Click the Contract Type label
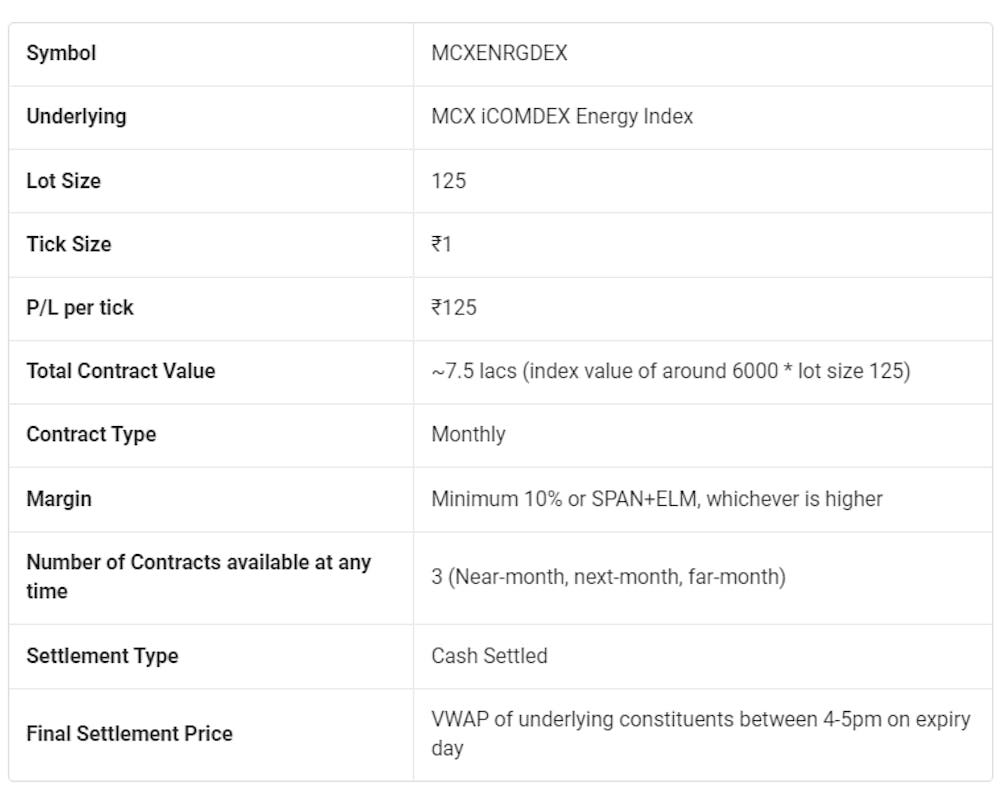The width and height of the screenshot is (1000, 807). click(91, 434)
